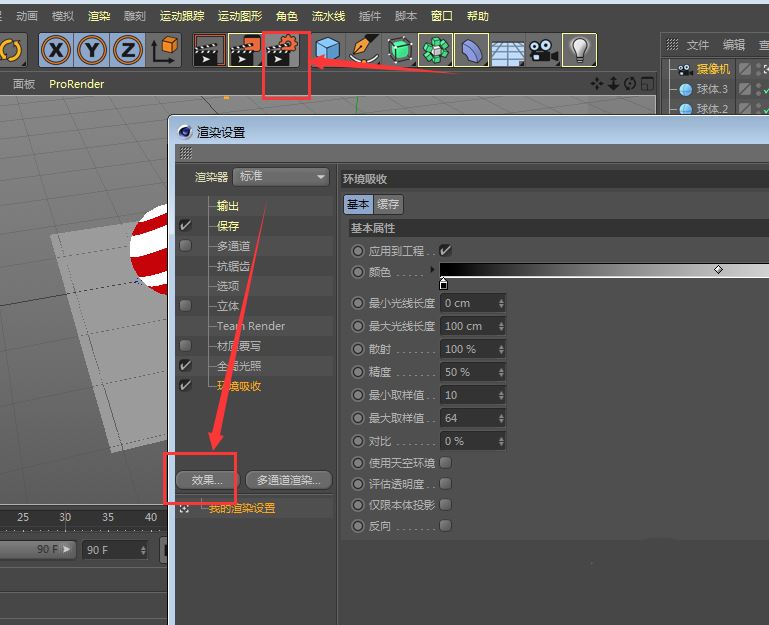Open the 渲染 menu in menu bar
Image resolution: width=769 pixels, height=625 pixels.
99,16
